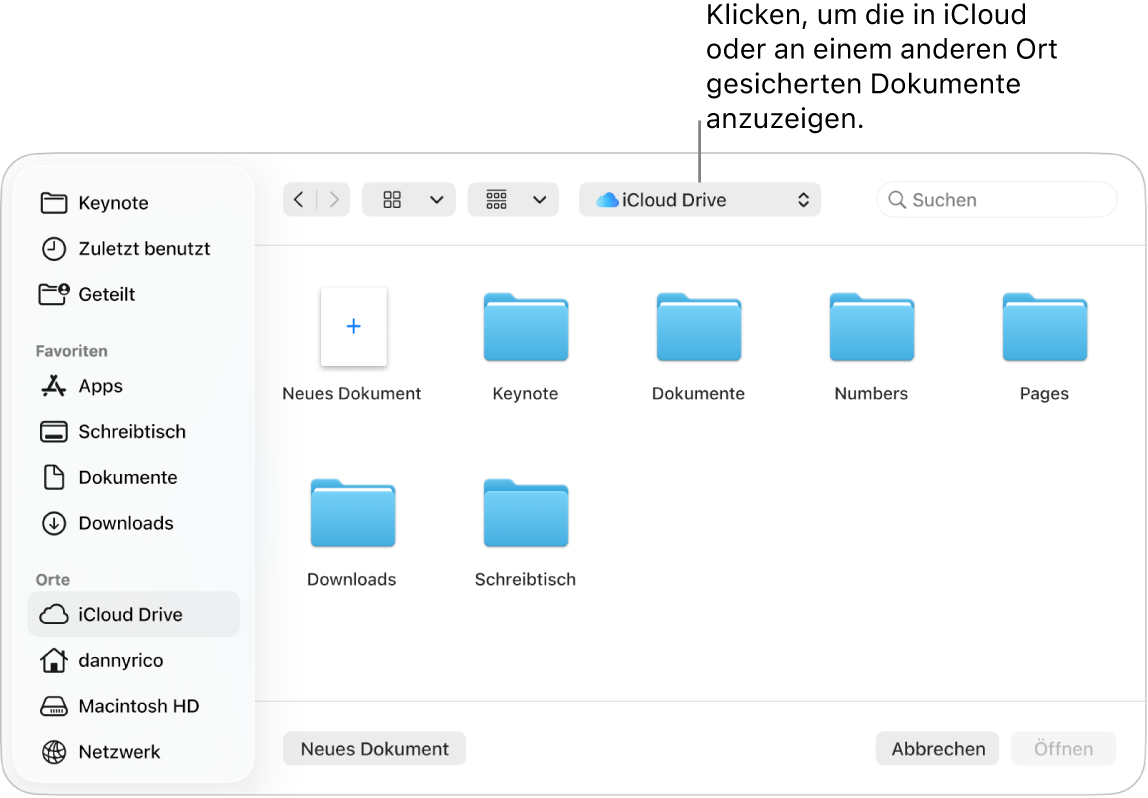This screenshot has width=1148, height=798.
Task: Click the Abbrechen button
Action: pos(938,749)
